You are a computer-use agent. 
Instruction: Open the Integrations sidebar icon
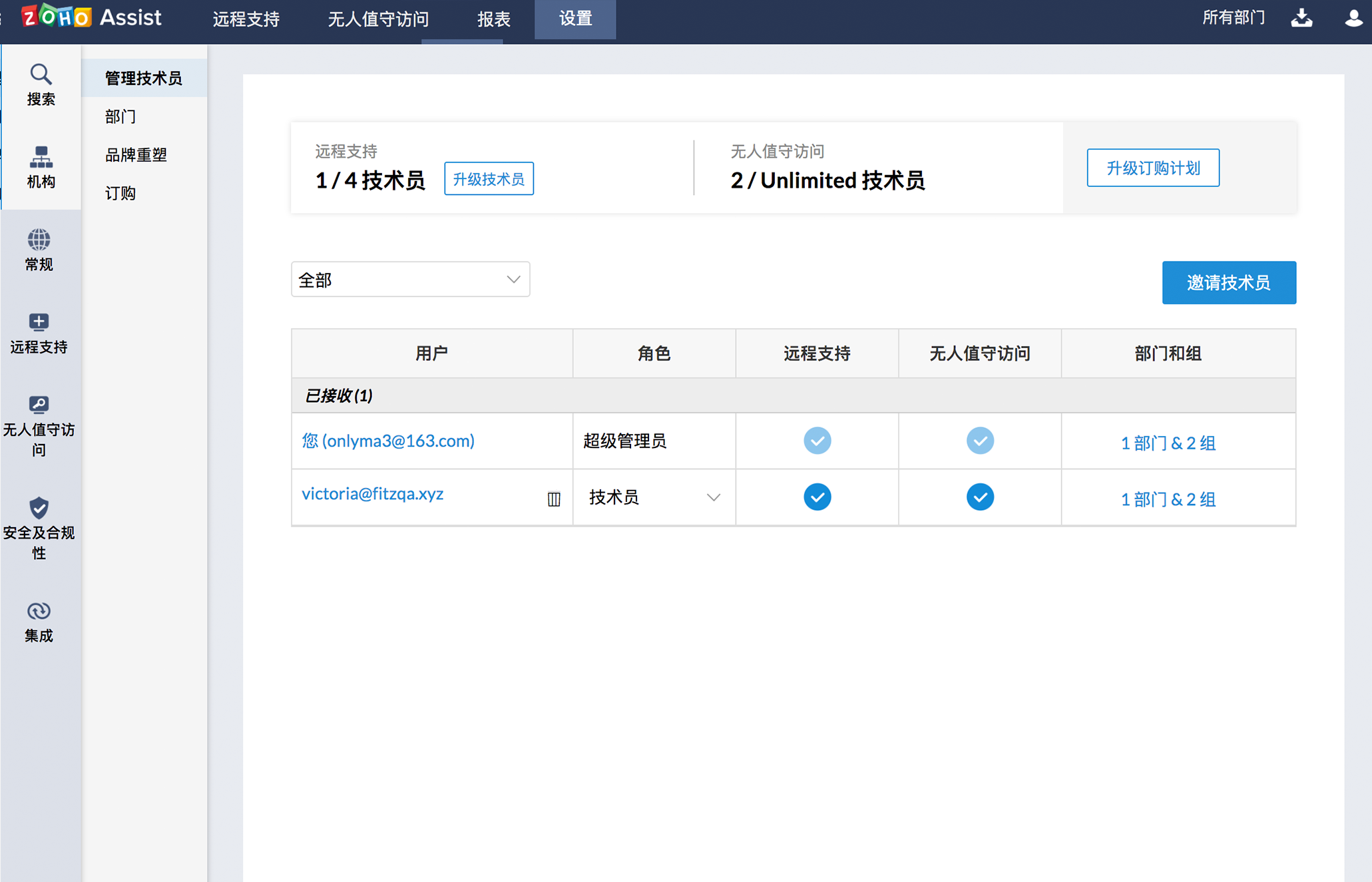tap(39, 611)
